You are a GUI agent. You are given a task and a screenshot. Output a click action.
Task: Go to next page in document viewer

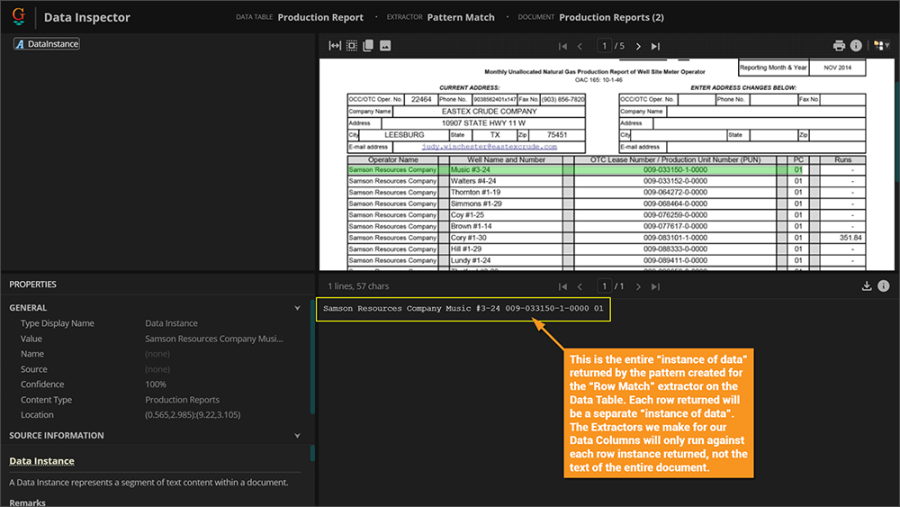point(639,46)
